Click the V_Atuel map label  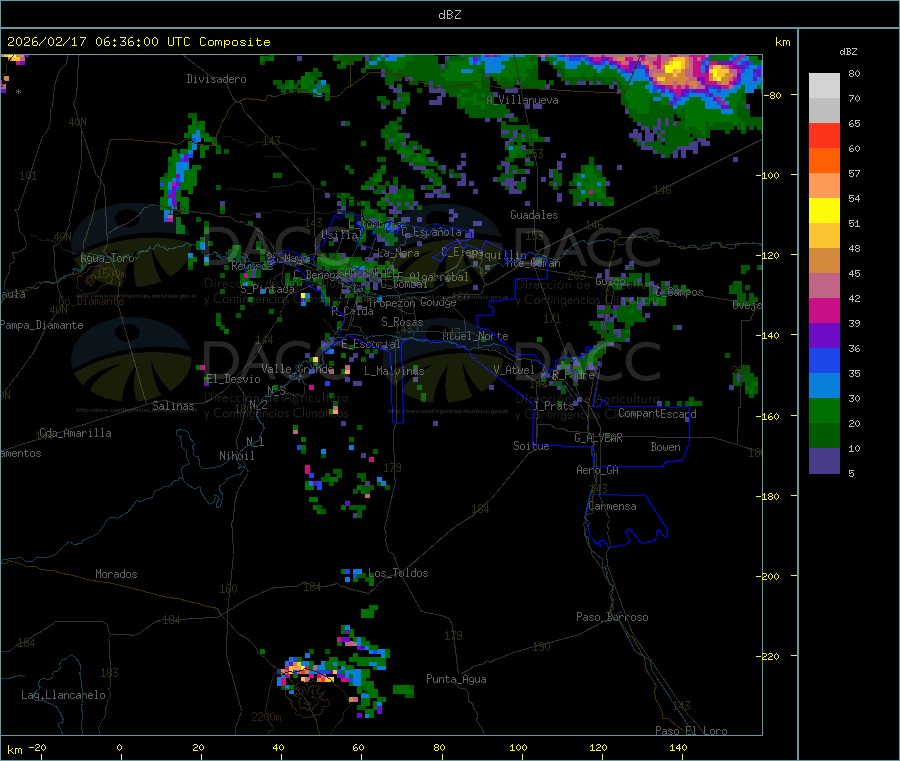tap(514, 370)
